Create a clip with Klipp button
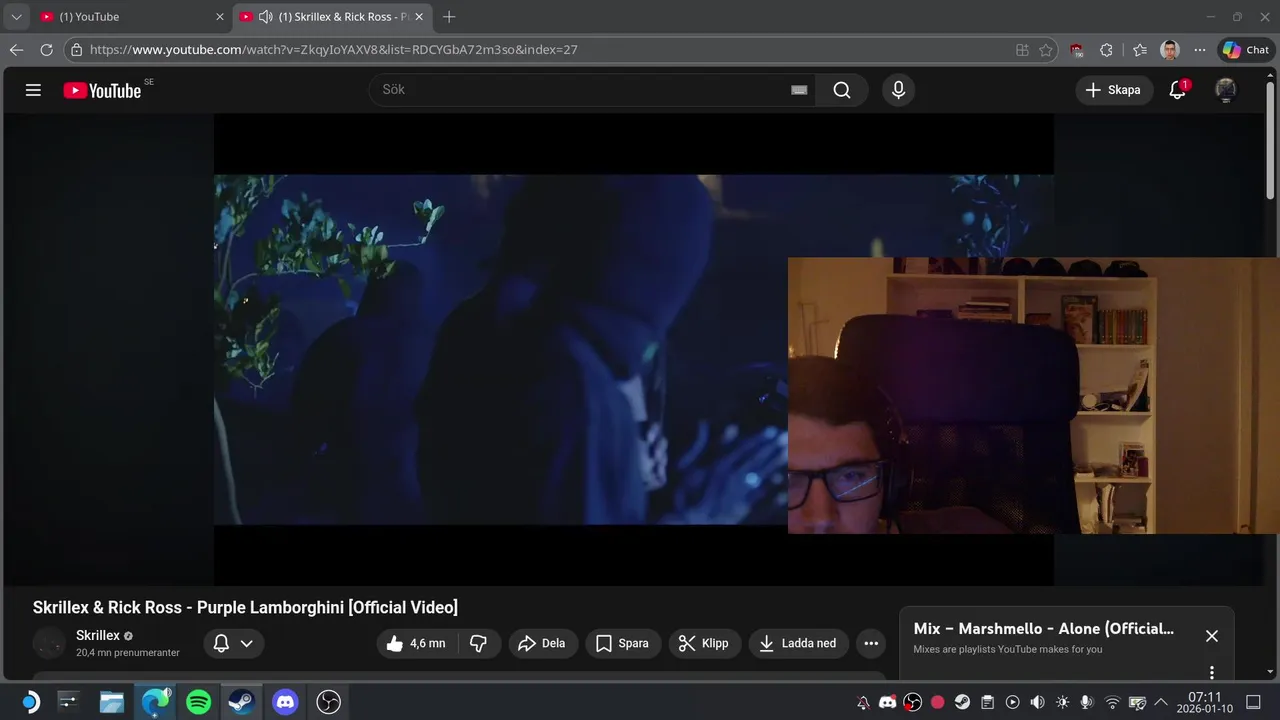The image size is (1280, 720). point(704,643)
